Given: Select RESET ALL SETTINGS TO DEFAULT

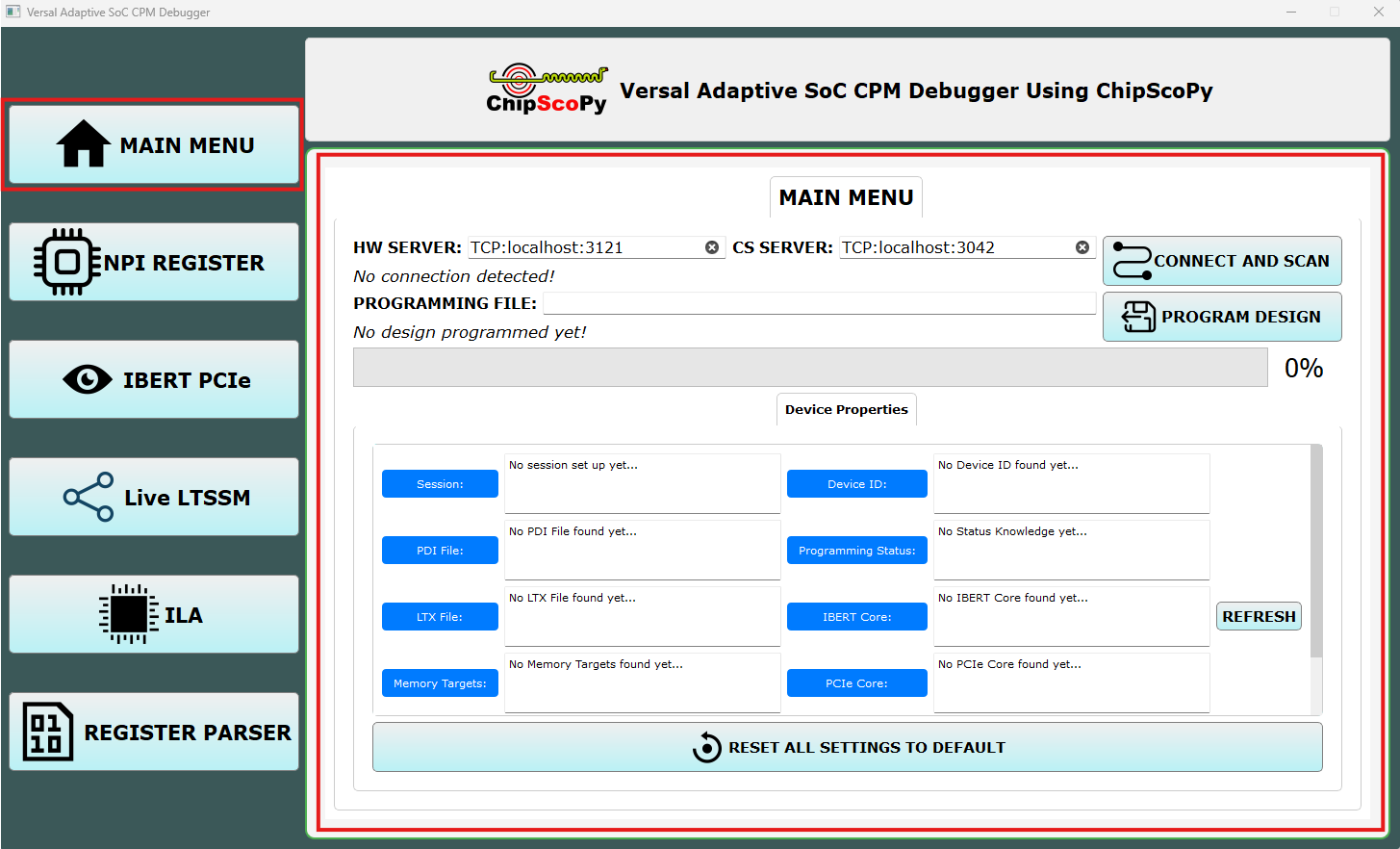Looking at the screenshot, I should (847, 747).
